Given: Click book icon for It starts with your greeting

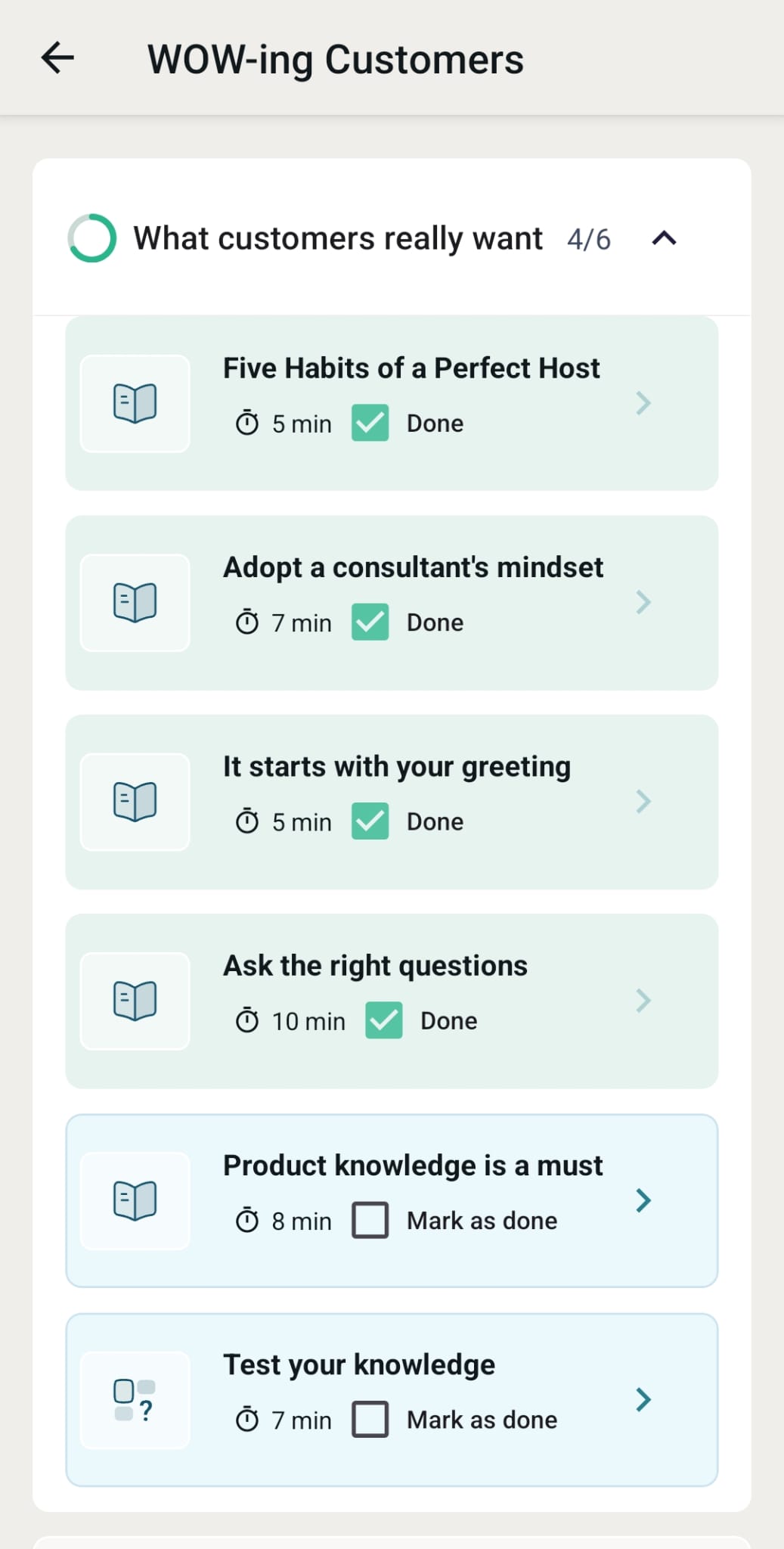Looking at the screenshot, I should pyautogui.click(x=135, y=802).
